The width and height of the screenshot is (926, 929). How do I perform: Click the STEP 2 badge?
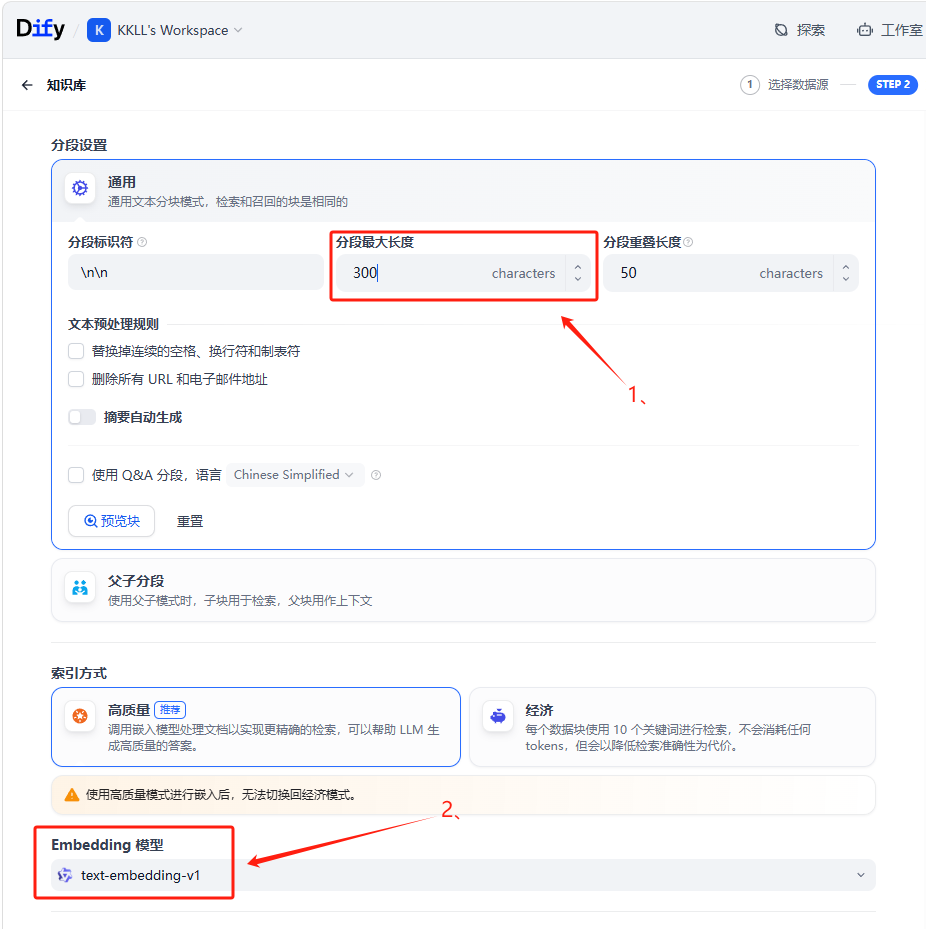point(893,85)
